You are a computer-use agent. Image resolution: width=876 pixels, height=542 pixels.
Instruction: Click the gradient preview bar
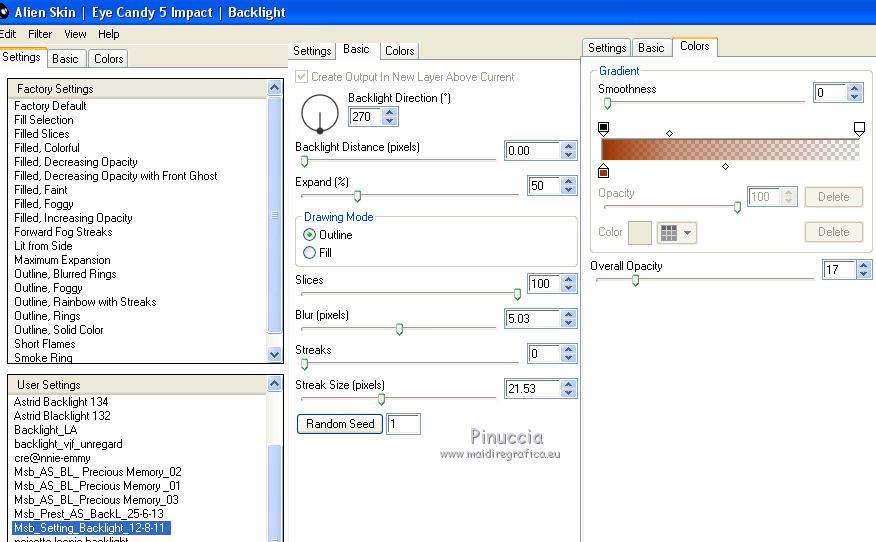pyautogui.click(x=730, y=150)
